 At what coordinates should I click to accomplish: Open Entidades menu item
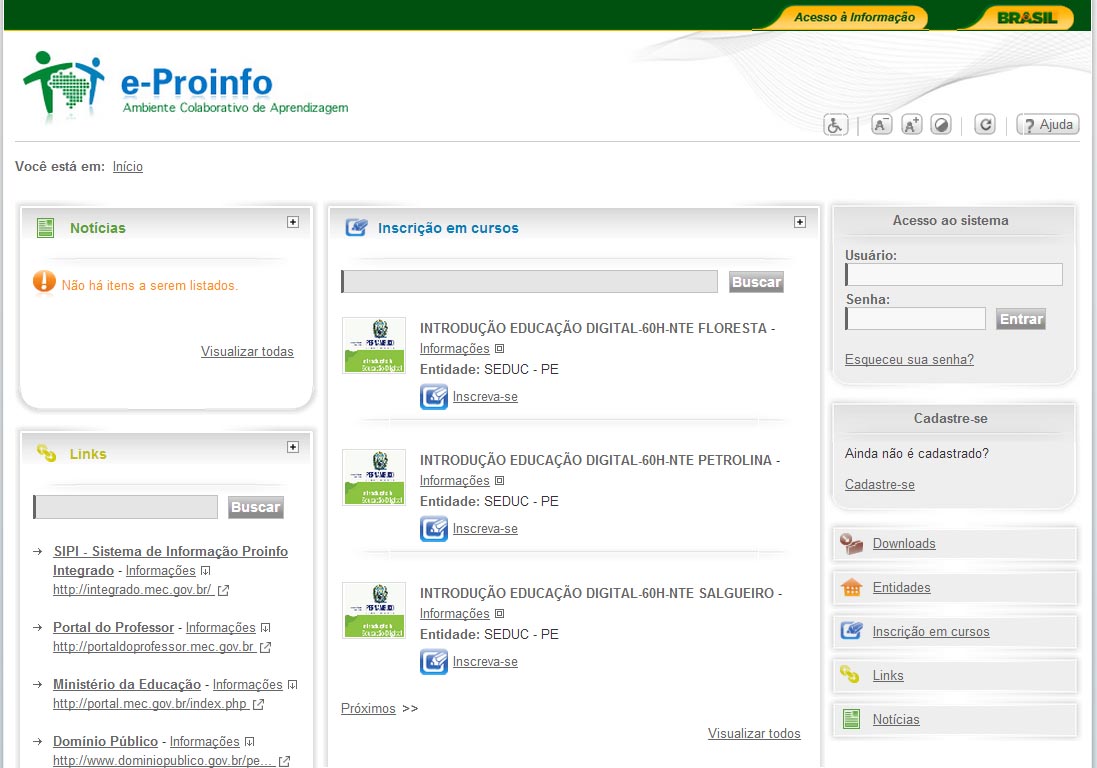(x=901, y=588)
